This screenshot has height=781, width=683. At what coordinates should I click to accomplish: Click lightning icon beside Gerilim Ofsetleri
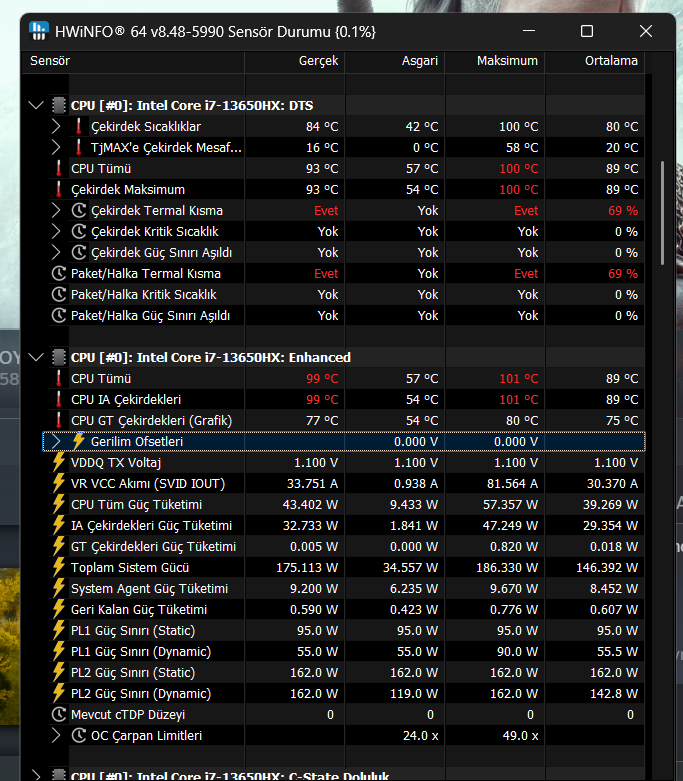(79, 441)
